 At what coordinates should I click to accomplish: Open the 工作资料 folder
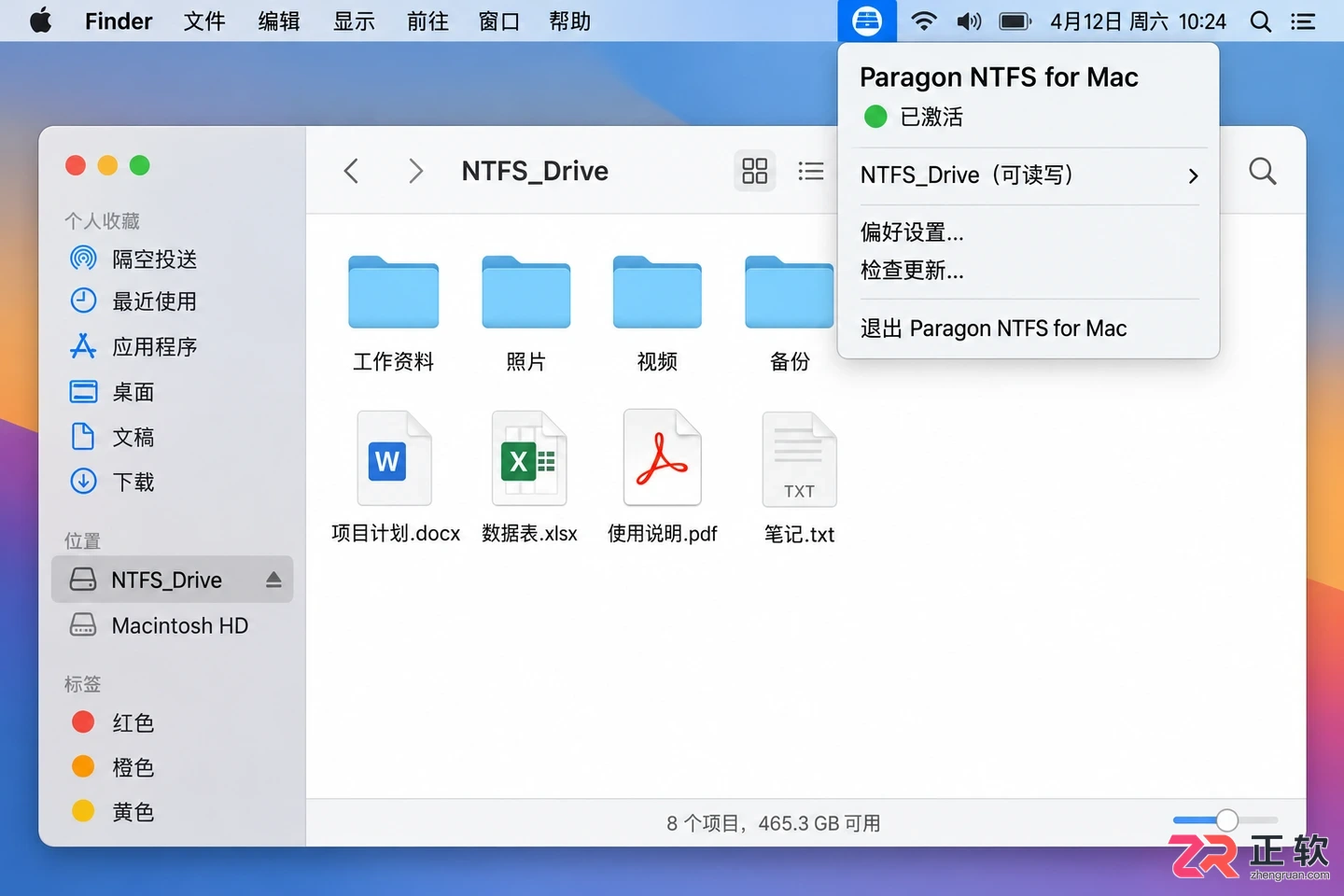[x=393, y=314]
